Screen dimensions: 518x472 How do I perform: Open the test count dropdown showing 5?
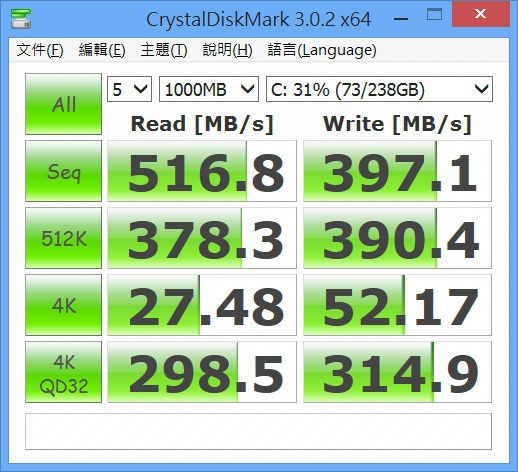(x=129, y=89)
